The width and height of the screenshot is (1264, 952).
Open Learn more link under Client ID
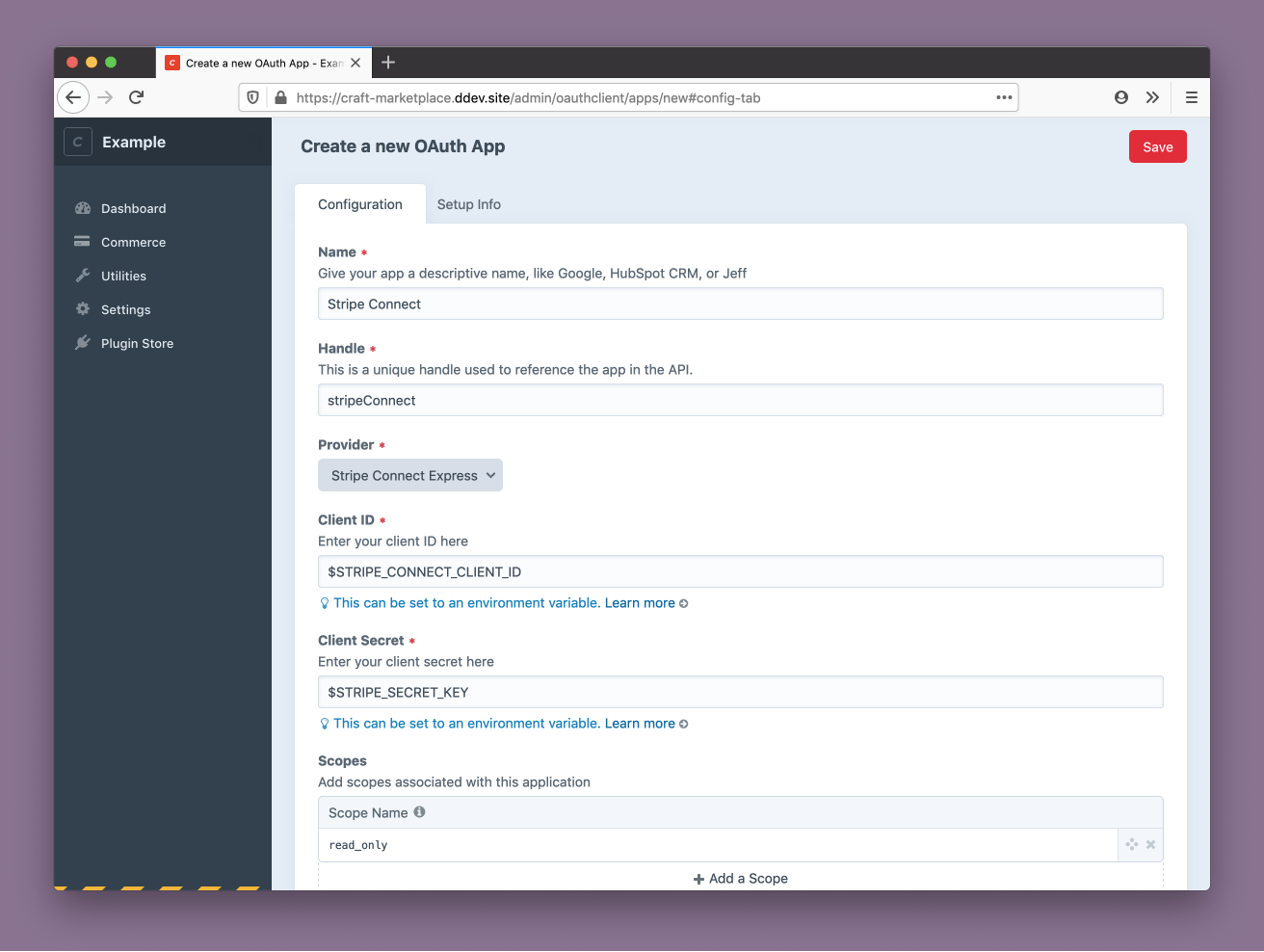646,603
